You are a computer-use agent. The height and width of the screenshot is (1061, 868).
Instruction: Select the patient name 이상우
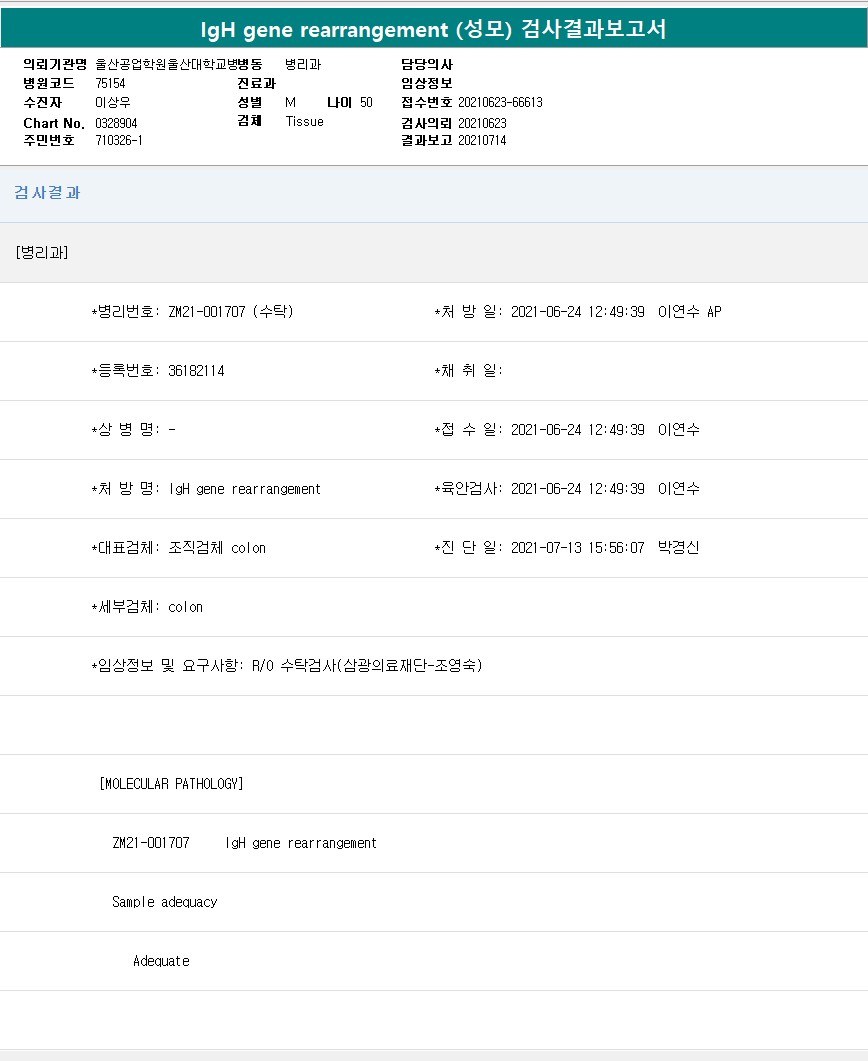112,103
